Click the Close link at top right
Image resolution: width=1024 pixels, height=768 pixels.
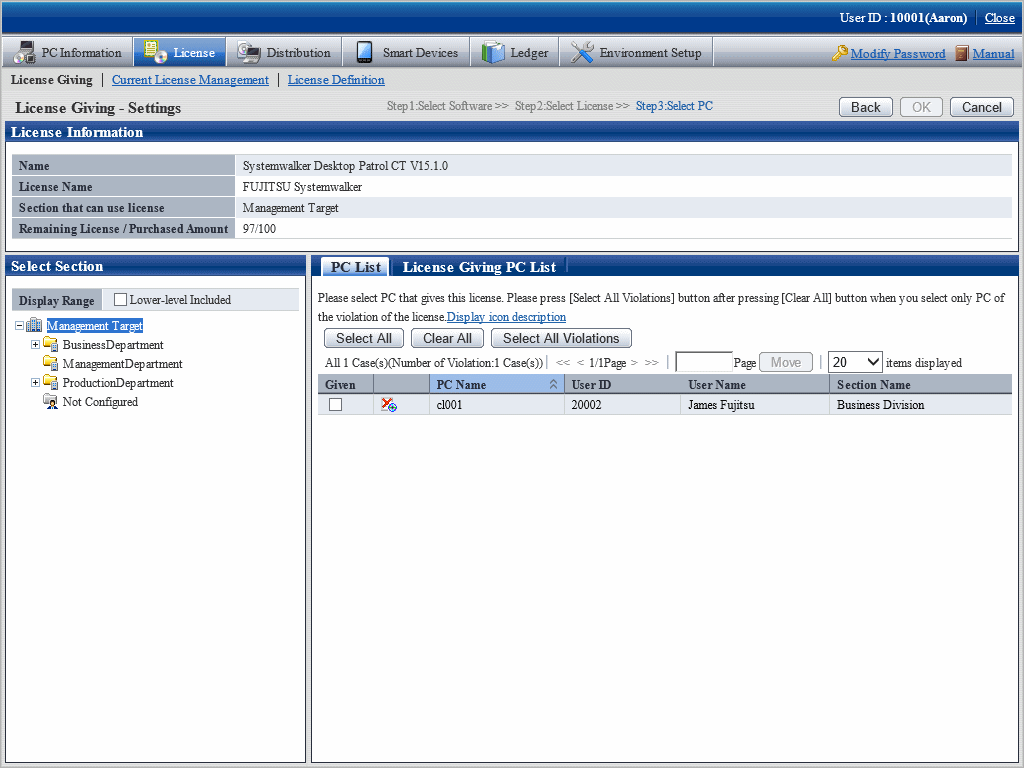(x=999, y=18)
